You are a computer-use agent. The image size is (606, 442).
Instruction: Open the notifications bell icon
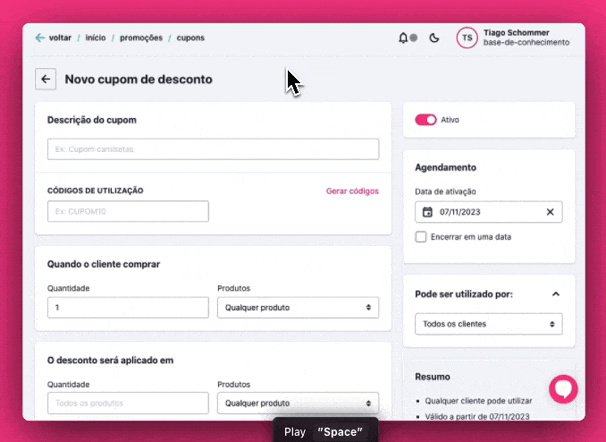(403, 38)
